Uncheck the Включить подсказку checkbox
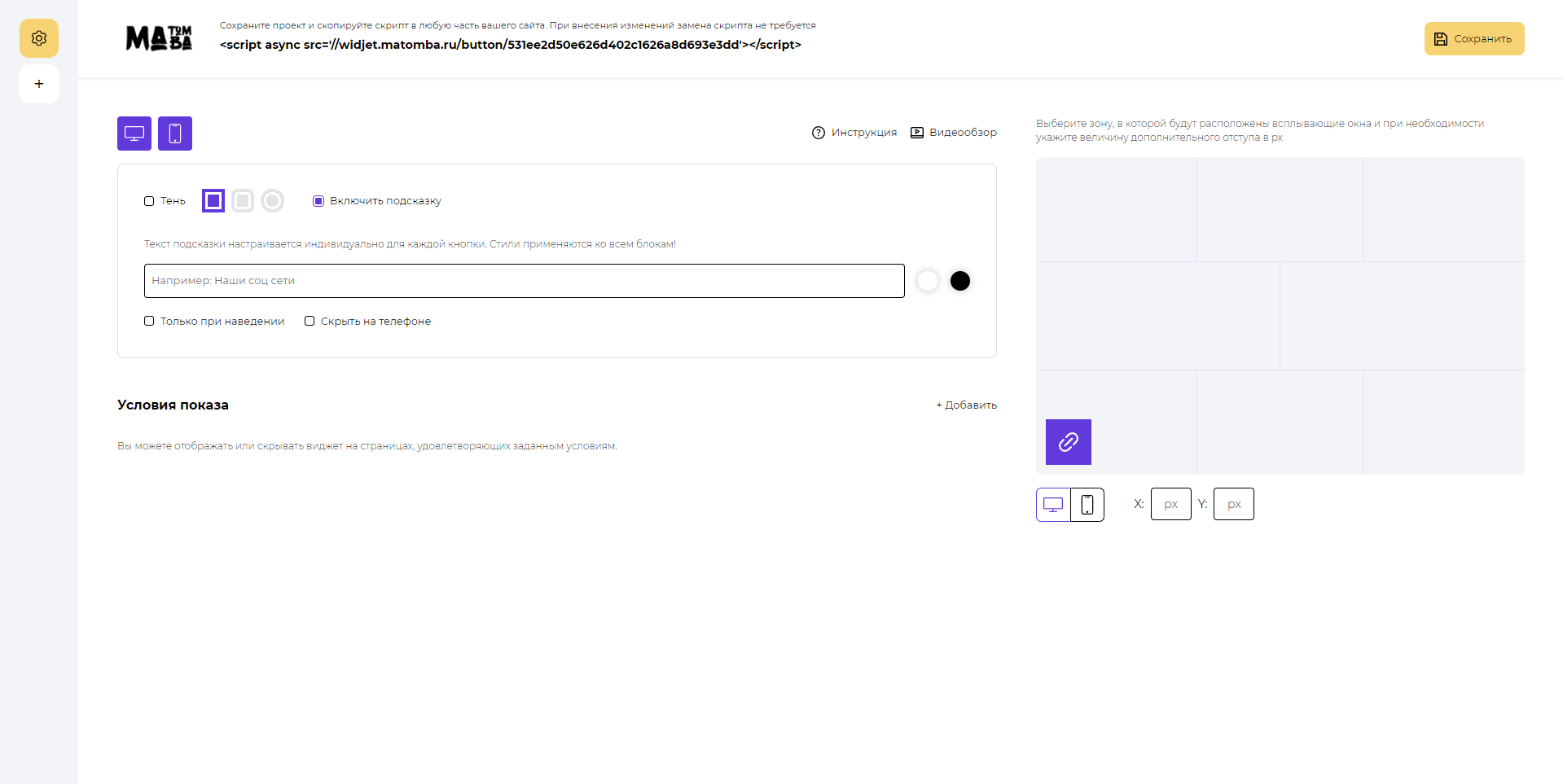 (x=318, y=201)
